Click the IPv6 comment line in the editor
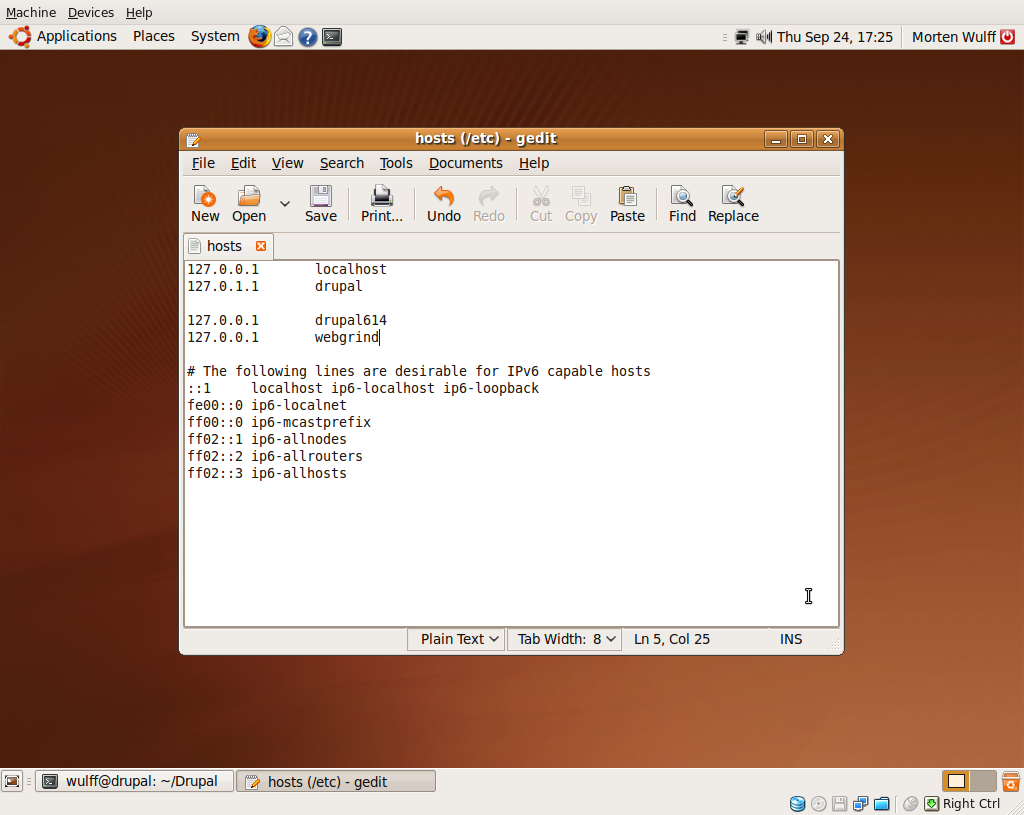 click(x=419, y=372)
